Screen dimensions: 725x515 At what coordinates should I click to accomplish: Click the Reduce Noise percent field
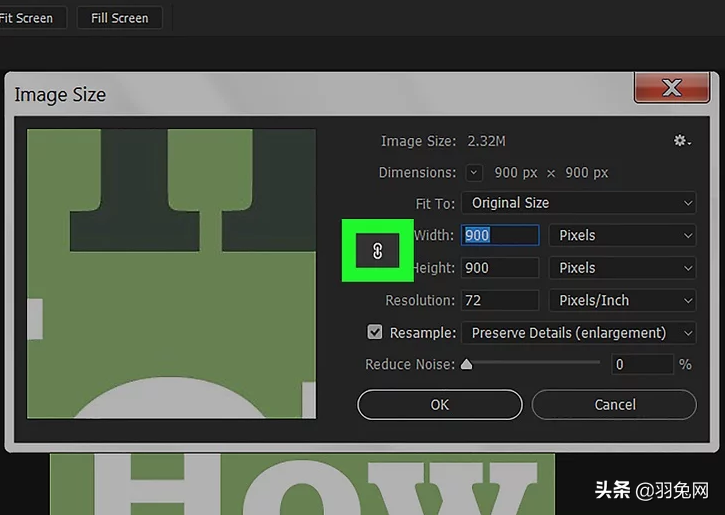coord(642,364)
